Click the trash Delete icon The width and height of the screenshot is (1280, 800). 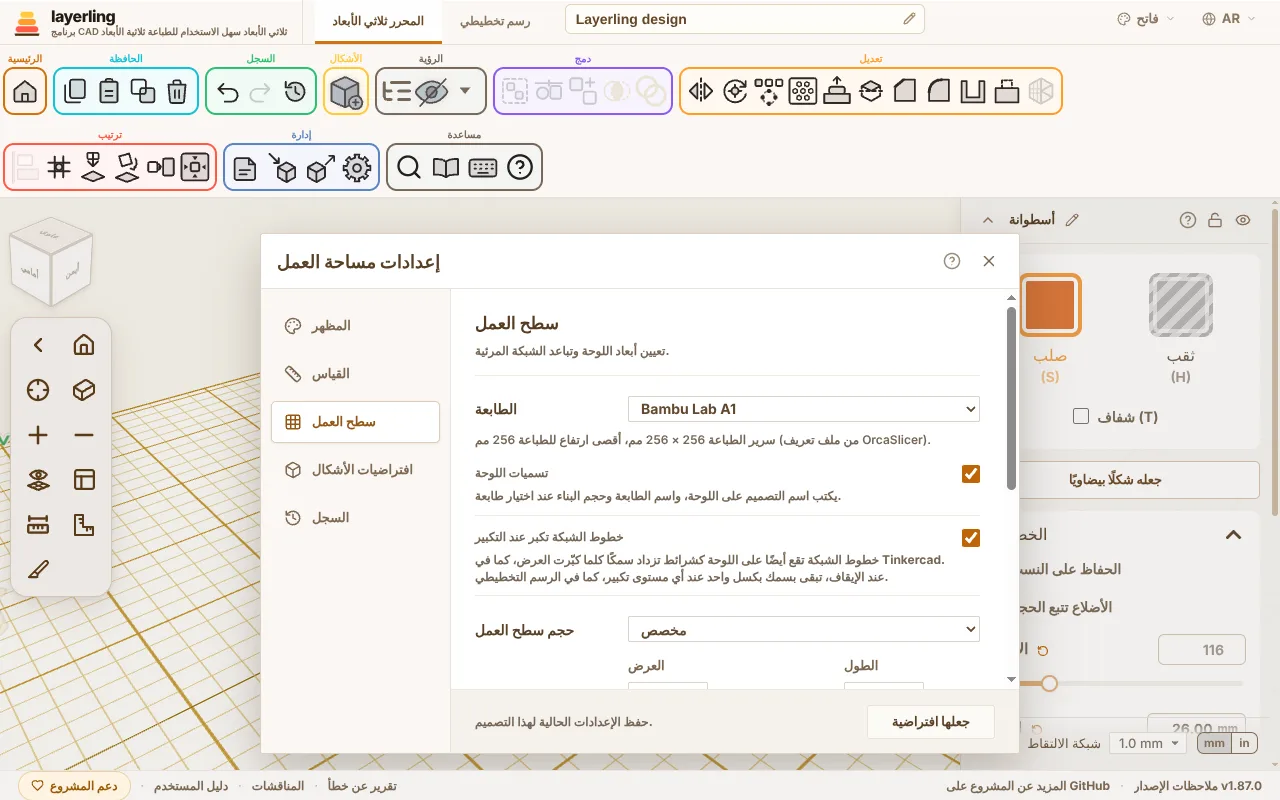click(177, 91)
